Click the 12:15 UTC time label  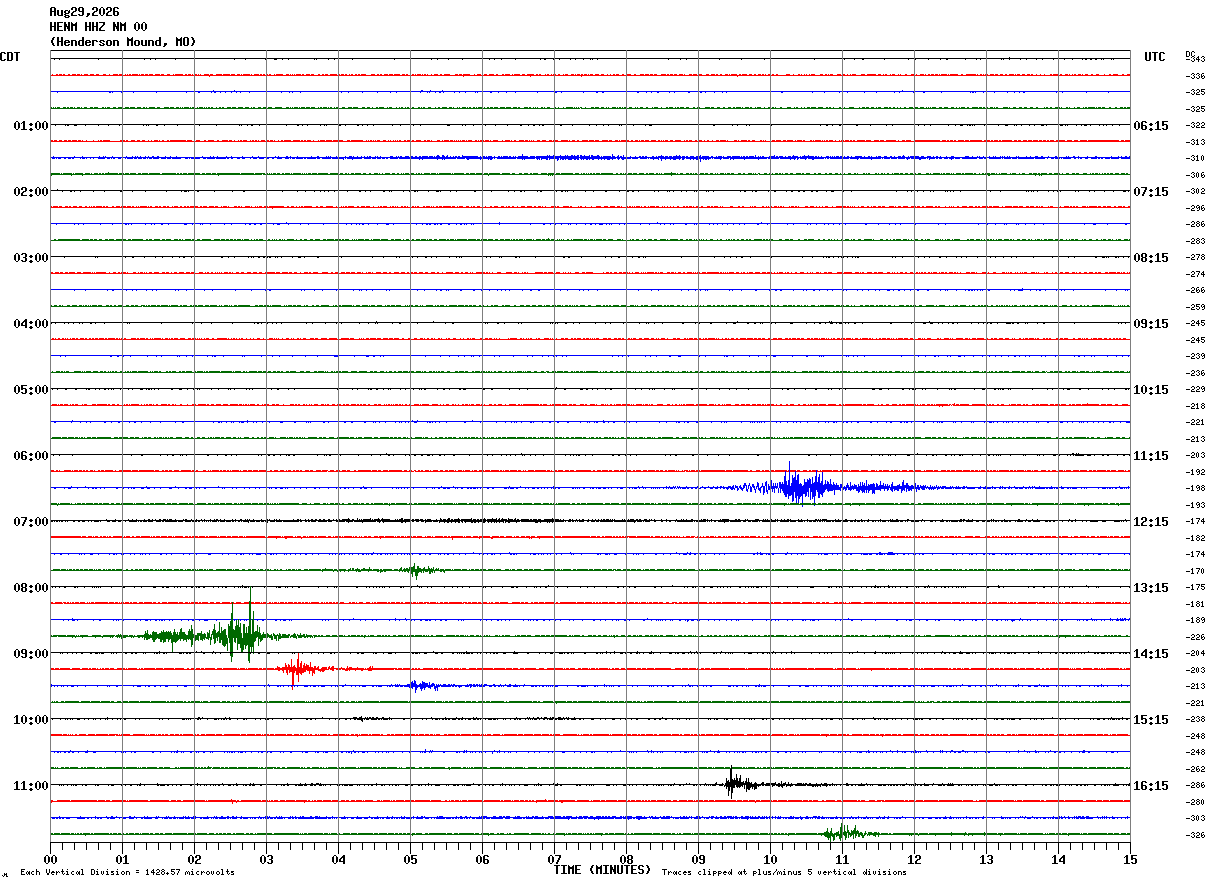(x=1151, y=522)
